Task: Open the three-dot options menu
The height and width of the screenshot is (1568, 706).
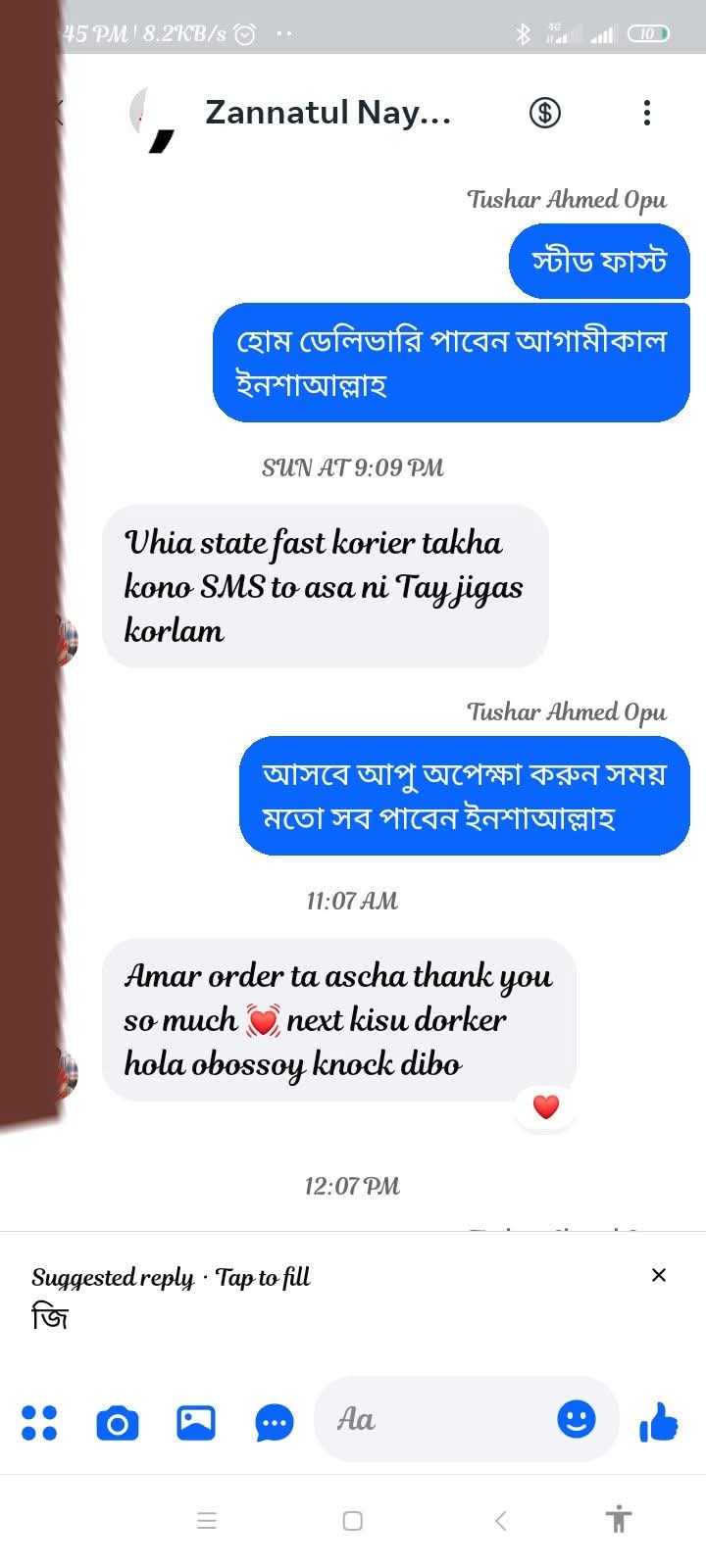Action: coord(647,113)
